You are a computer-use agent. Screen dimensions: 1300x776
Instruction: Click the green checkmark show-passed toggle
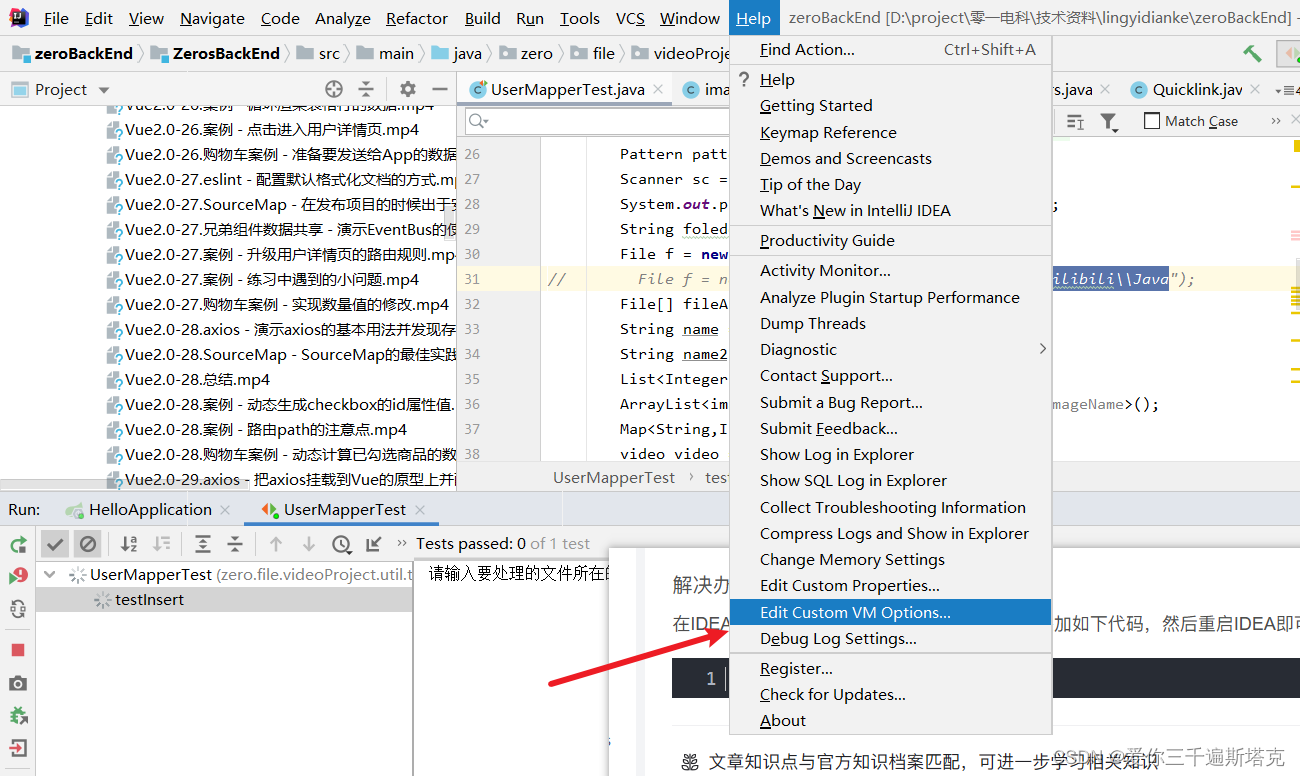55,543
